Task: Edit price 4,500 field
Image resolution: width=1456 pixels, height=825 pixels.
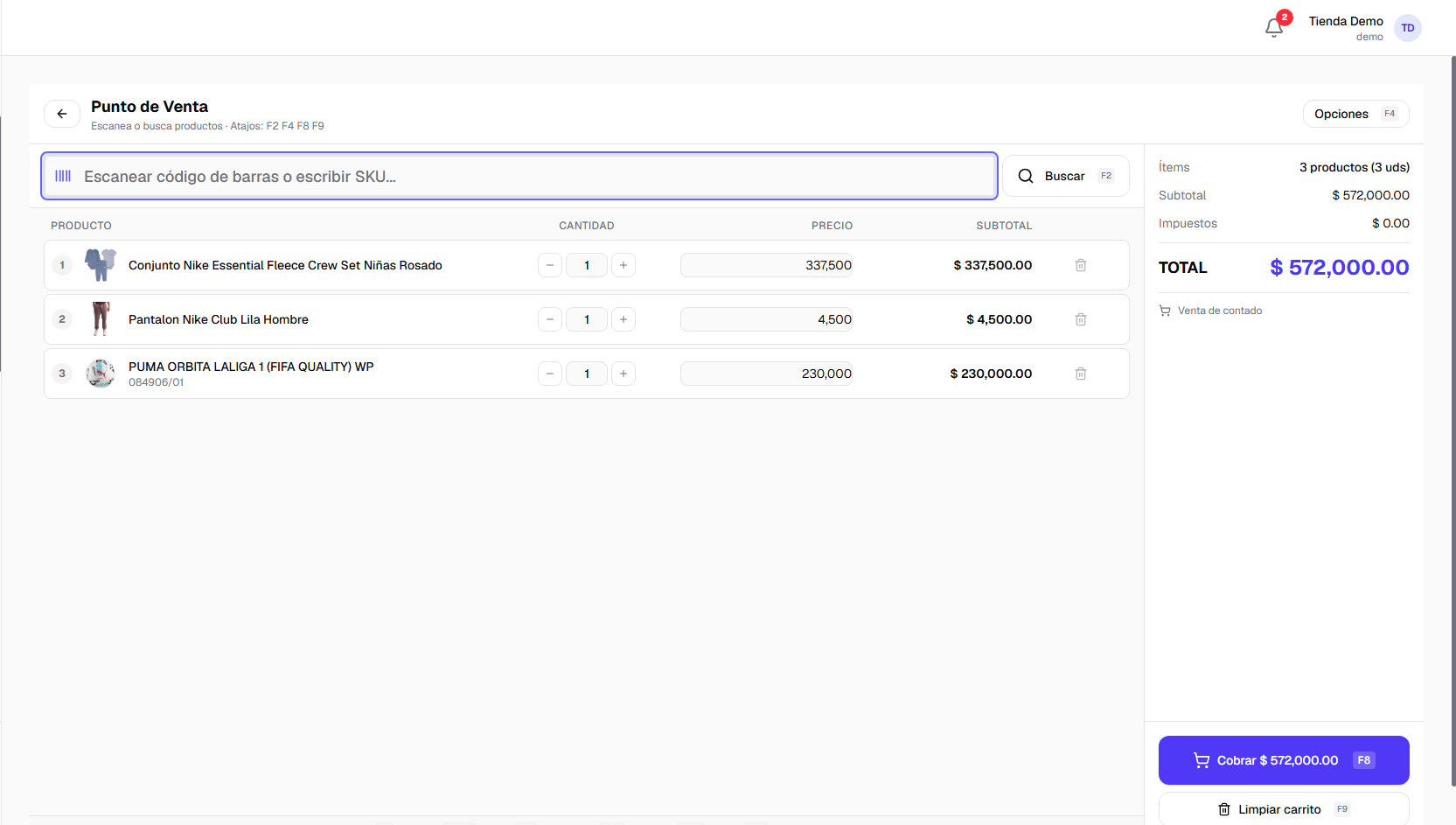Action: [766, 319]
